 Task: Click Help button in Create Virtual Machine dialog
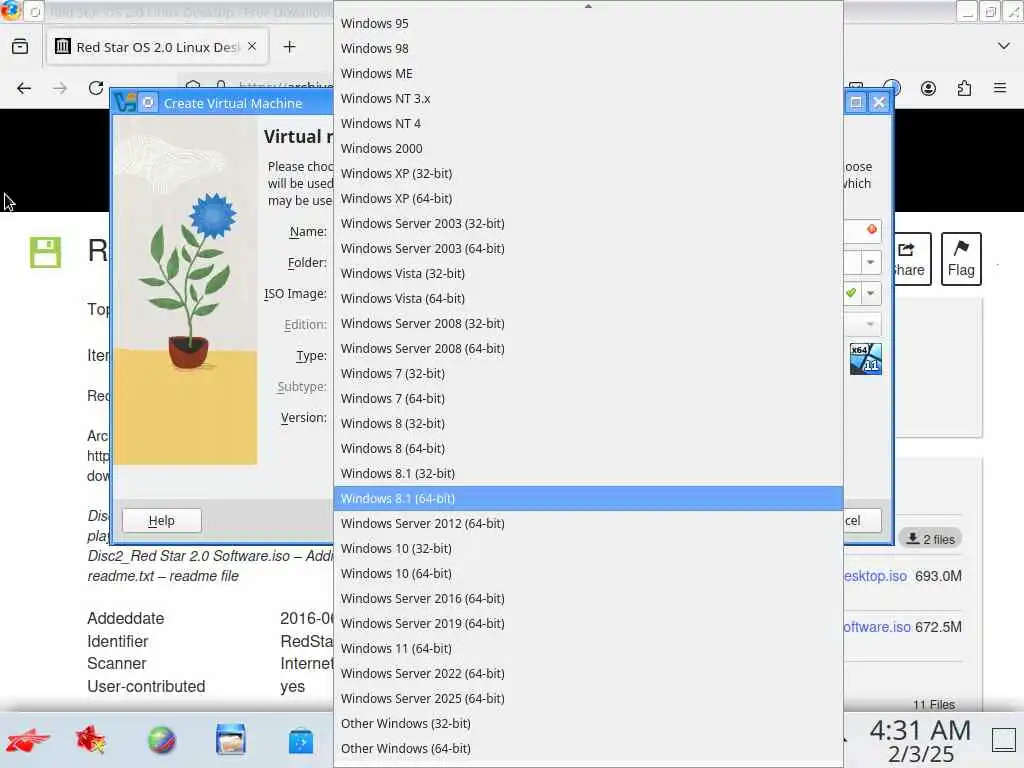161,520
